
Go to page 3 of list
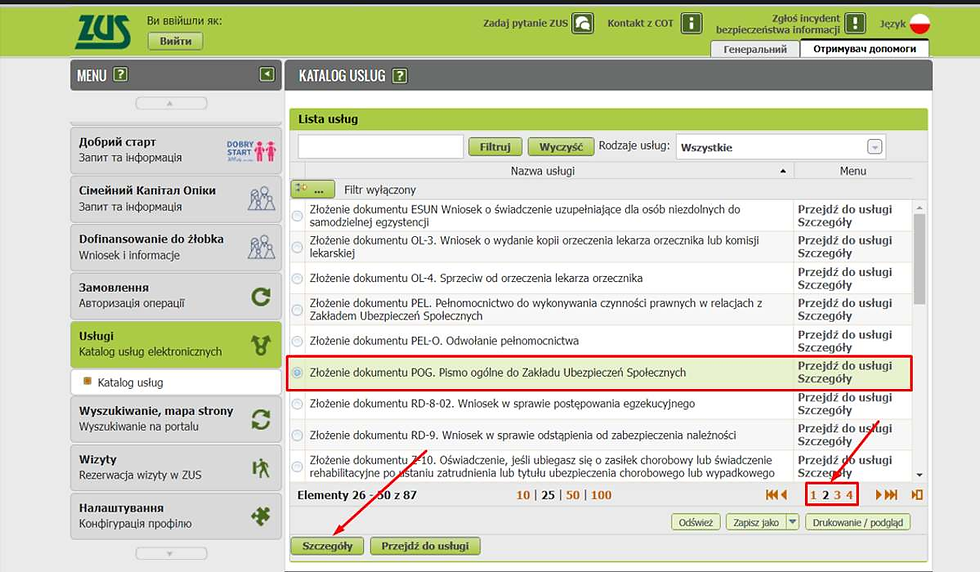pyautogui.click(x=838, y=495)
